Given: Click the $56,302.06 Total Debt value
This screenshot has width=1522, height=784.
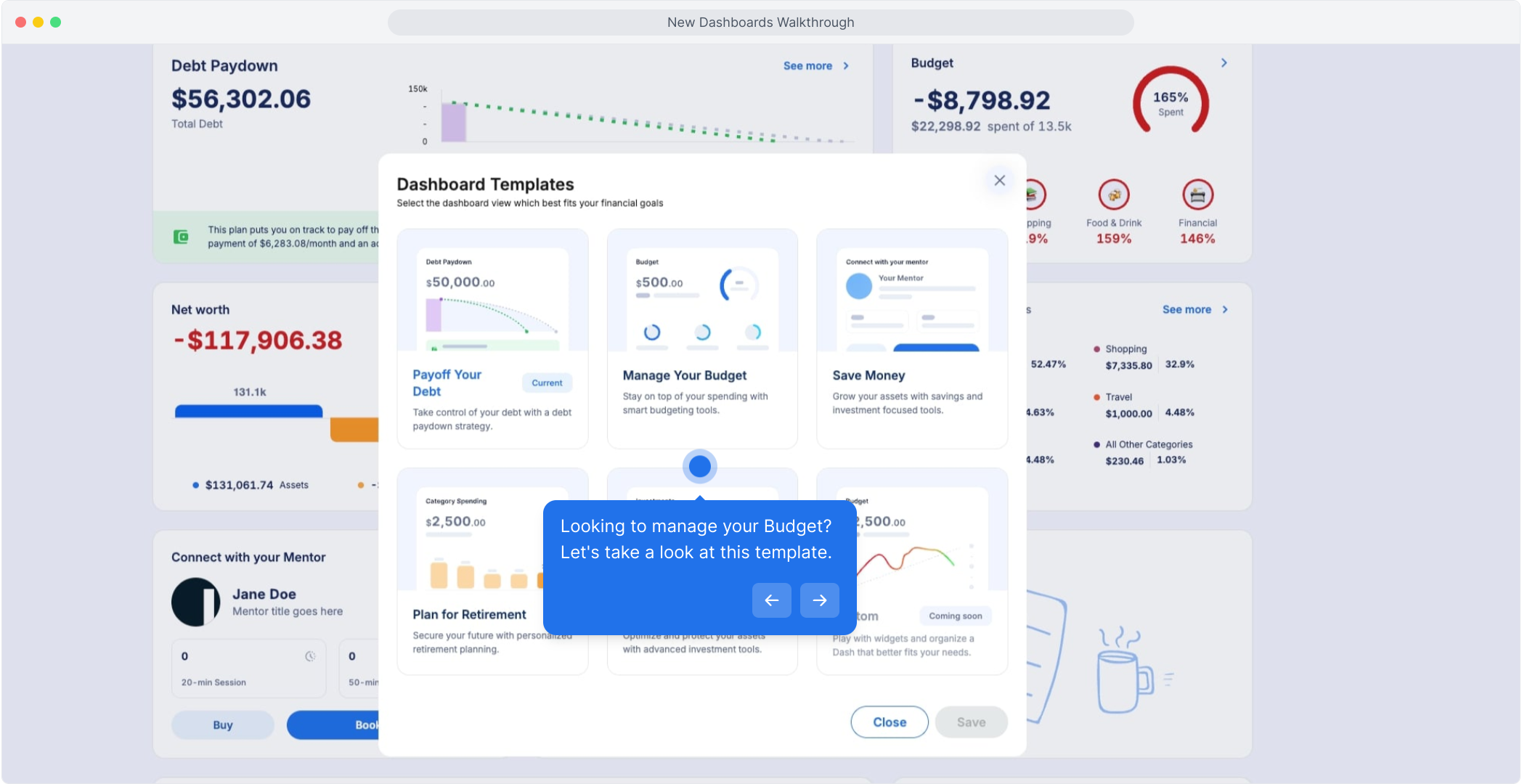Looking at the screenshot, I should (241, 99).
